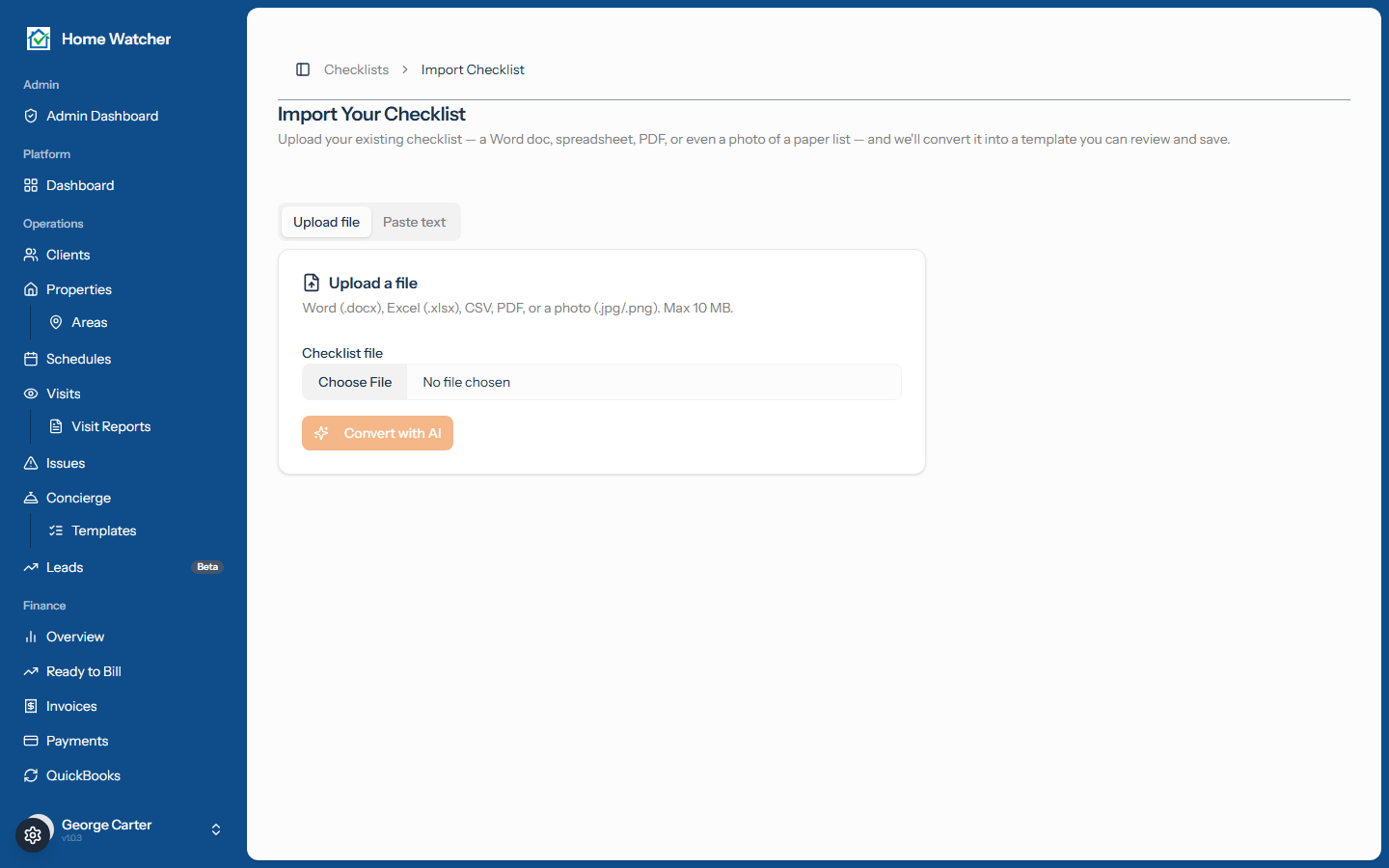Viewport: 1389px width, 868px height.
Task: Click Convert with AI button
Action: (377, 433)
